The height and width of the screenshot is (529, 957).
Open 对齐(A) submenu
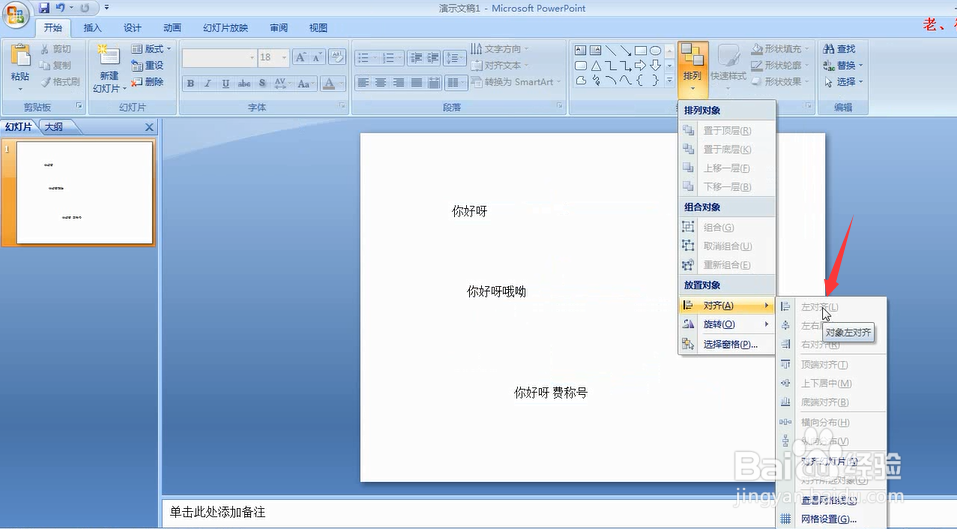(726, 305)
